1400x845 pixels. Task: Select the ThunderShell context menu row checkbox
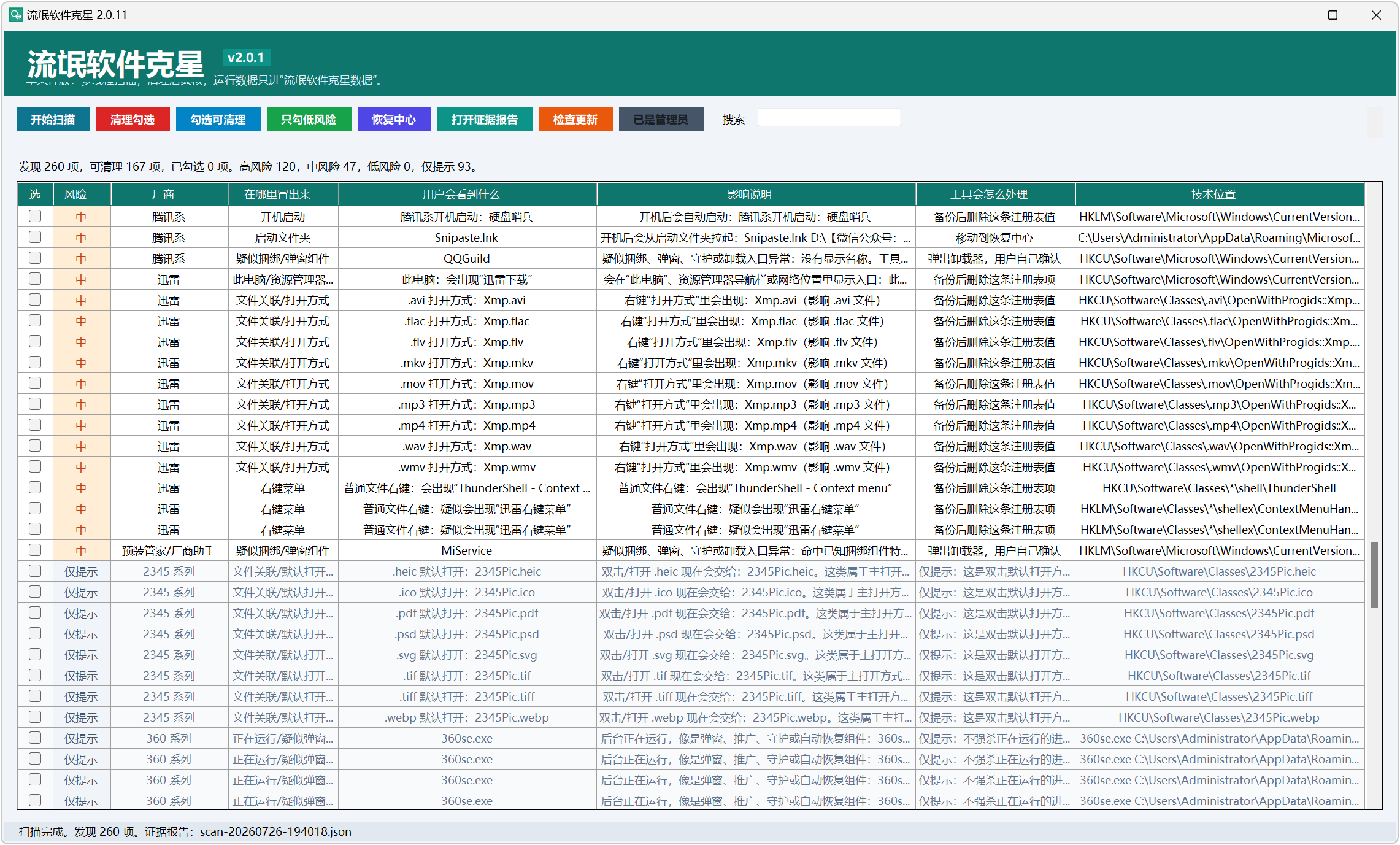click(35, 488)
